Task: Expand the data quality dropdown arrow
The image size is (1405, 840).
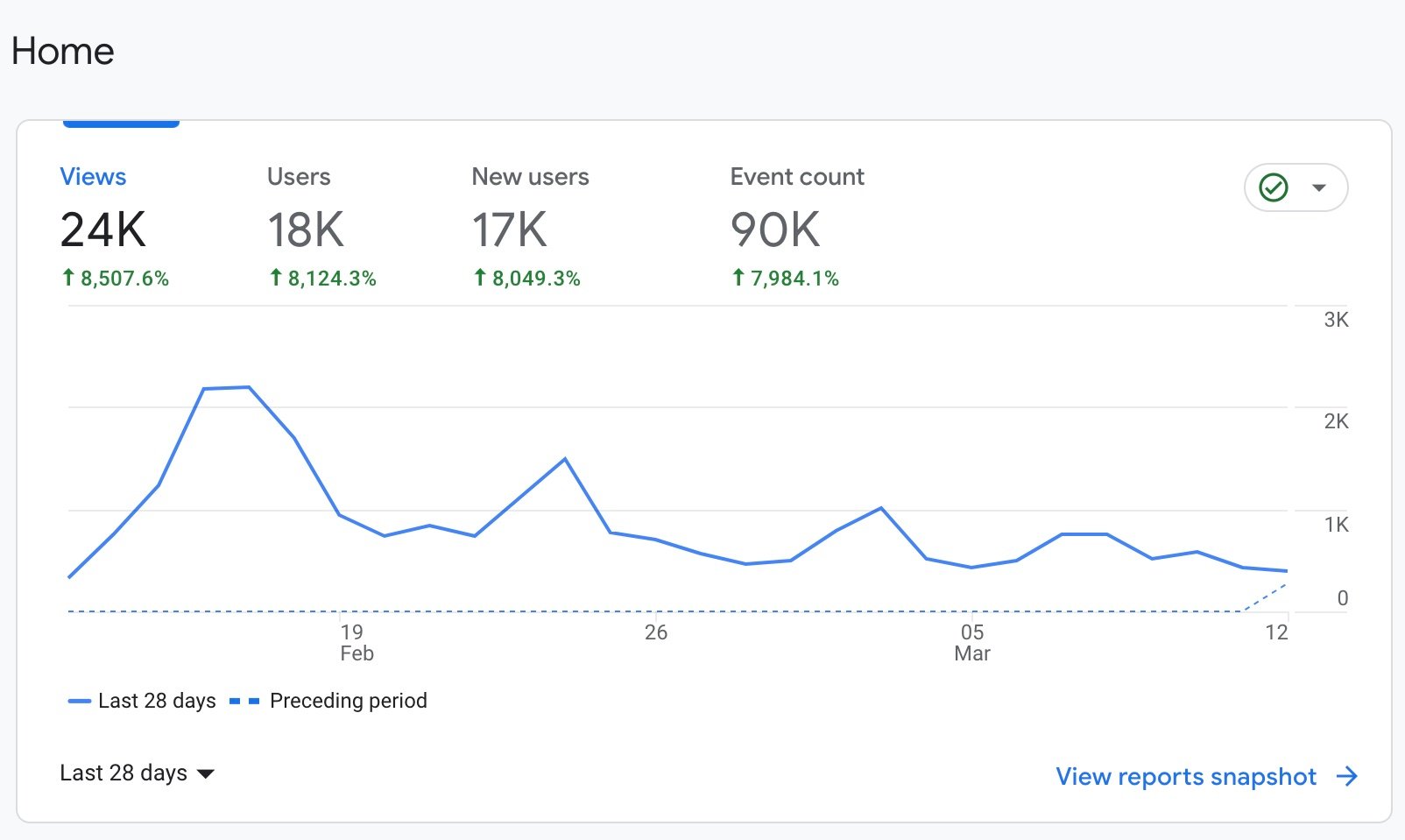Action: 1319,187
